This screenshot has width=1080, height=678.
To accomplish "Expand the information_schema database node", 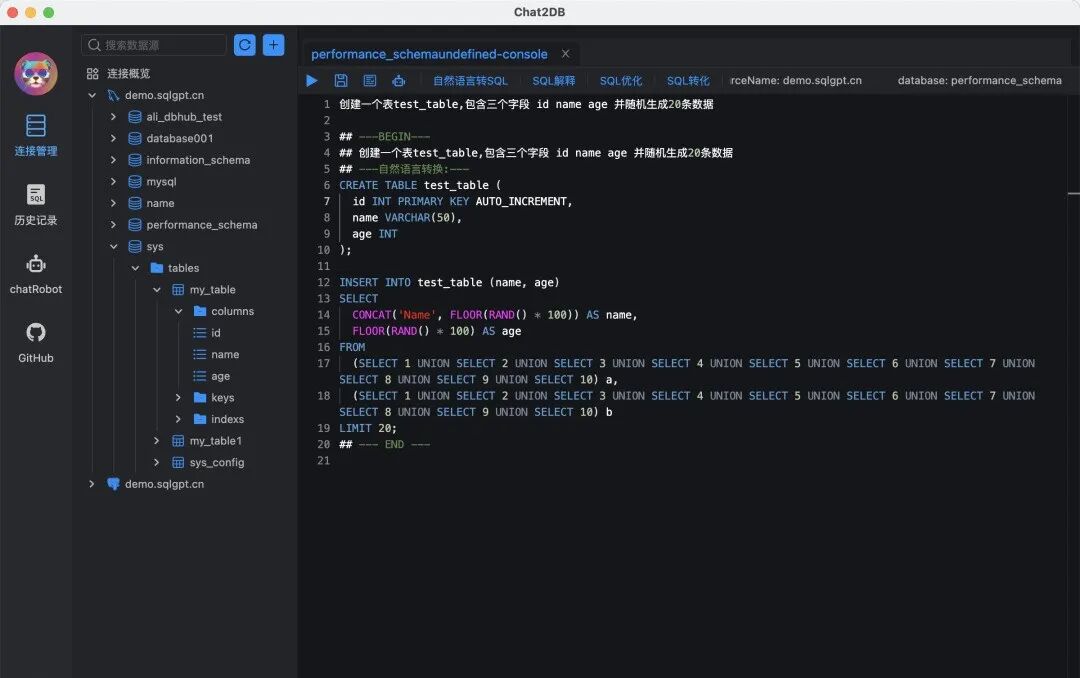I will pyautogui.click(x=114, y=160).
